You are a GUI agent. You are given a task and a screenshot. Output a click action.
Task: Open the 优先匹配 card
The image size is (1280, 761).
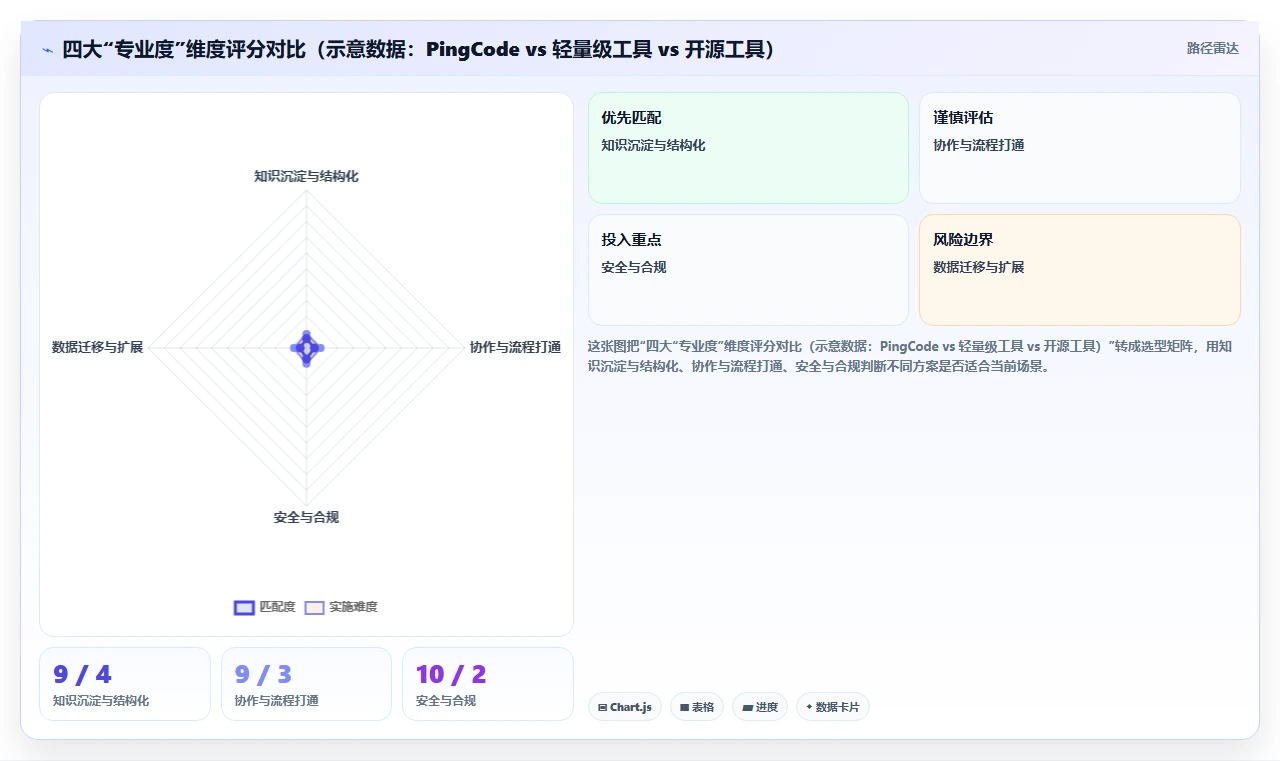click(x=748, y=148)
